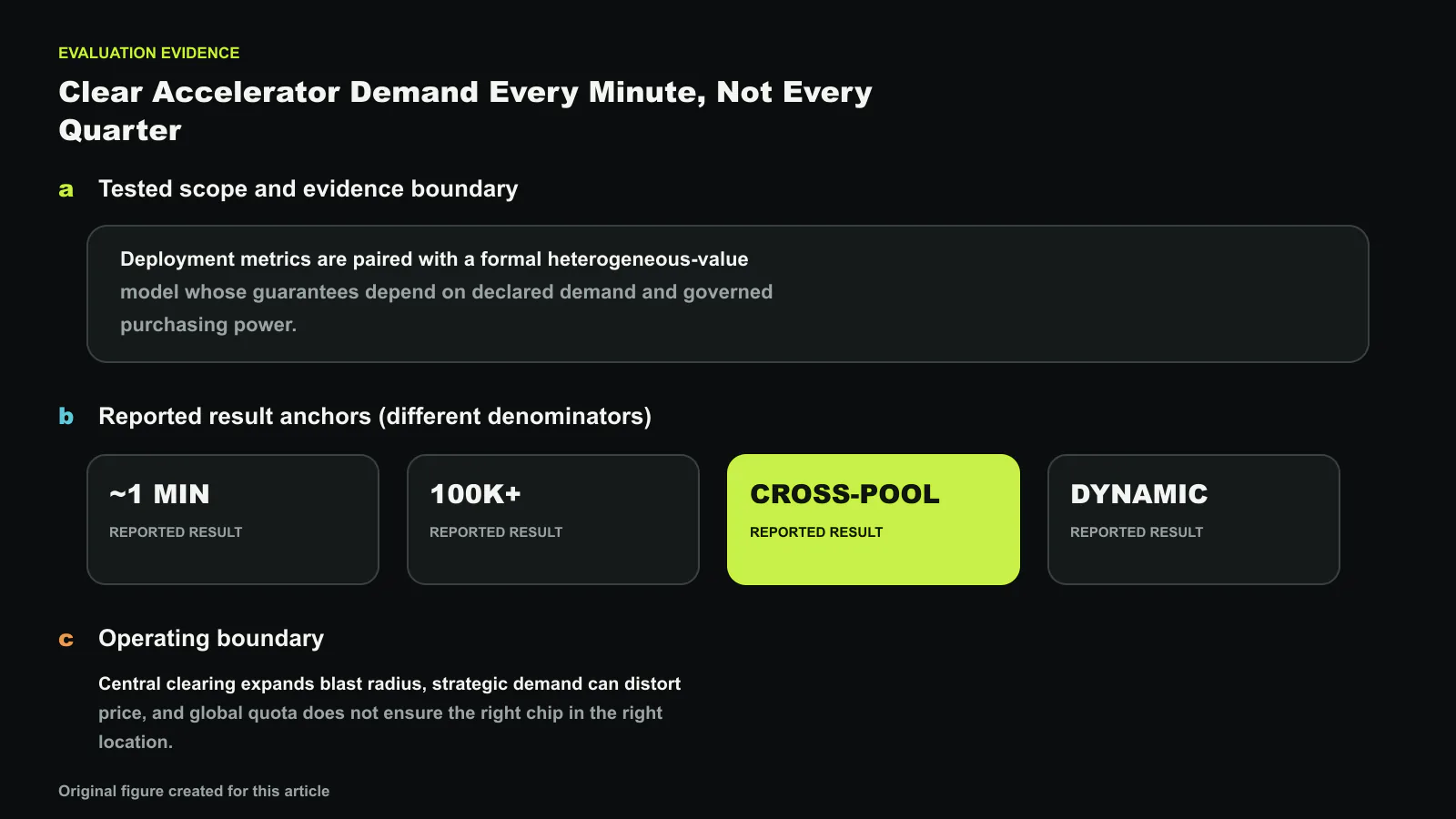The width and height of the screenshot is (1456, 819).
Task: Select the highlighted 'CROSS-POOL' card
Action: coord(874,520)
